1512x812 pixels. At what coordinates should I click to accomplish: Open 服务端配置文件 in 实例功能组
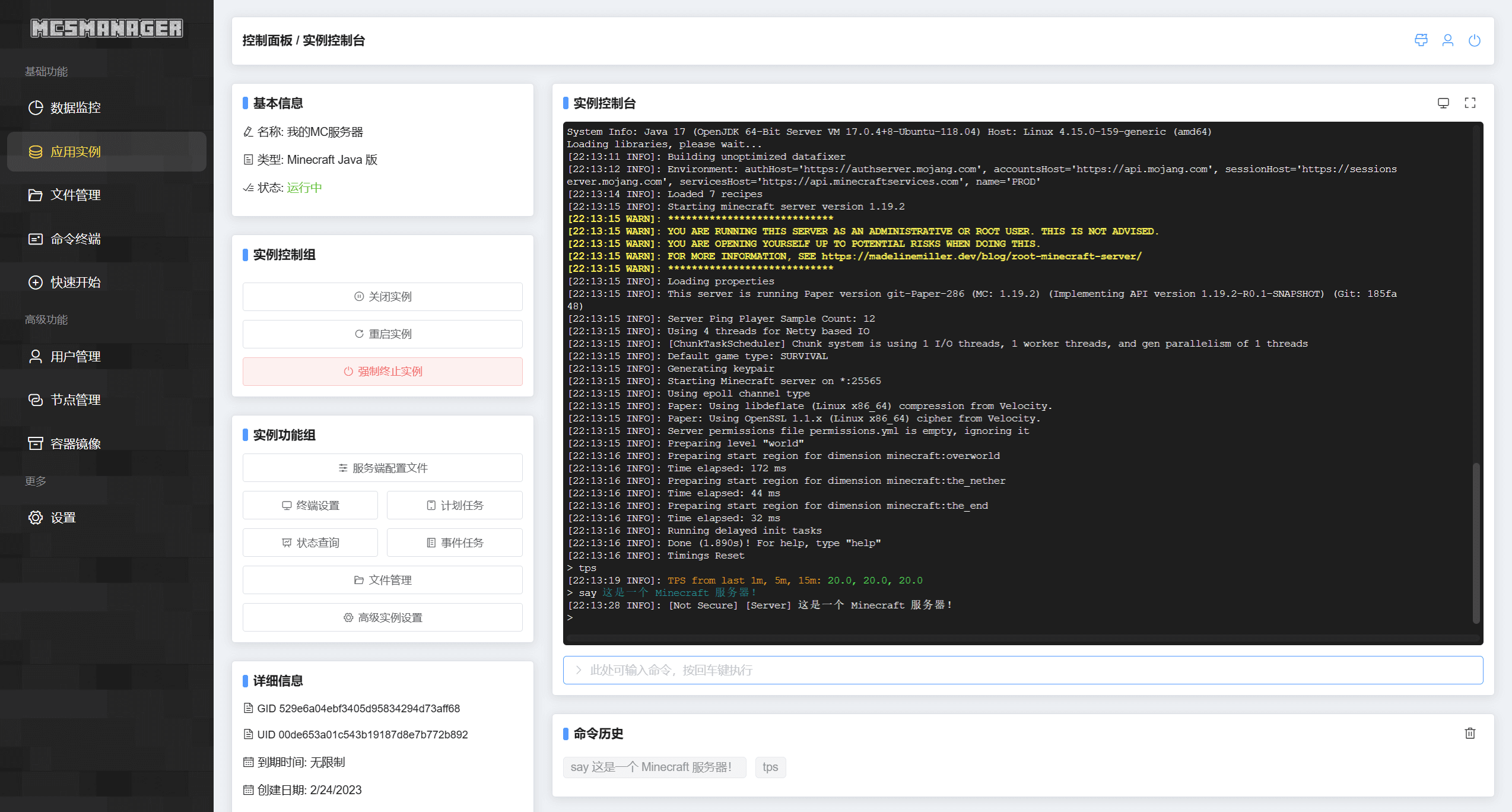point(382,468)
